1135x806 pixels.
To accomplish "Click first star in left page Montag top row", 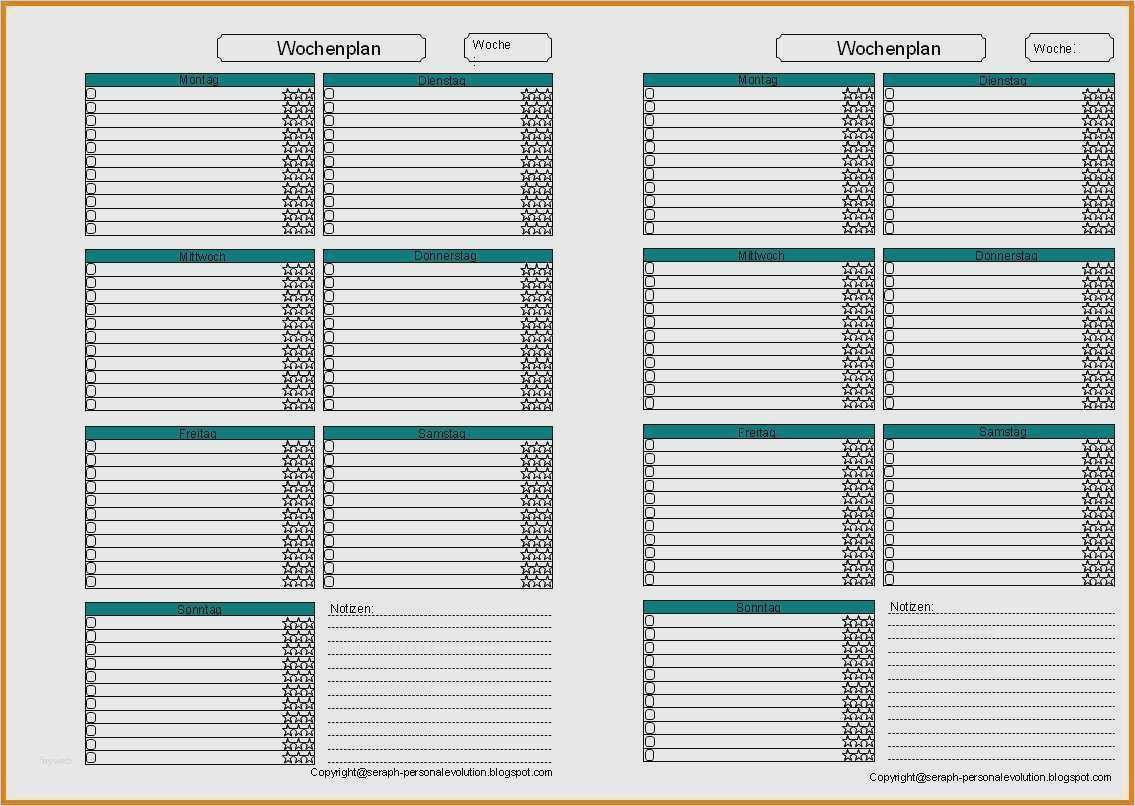I will tap(289, 94).
